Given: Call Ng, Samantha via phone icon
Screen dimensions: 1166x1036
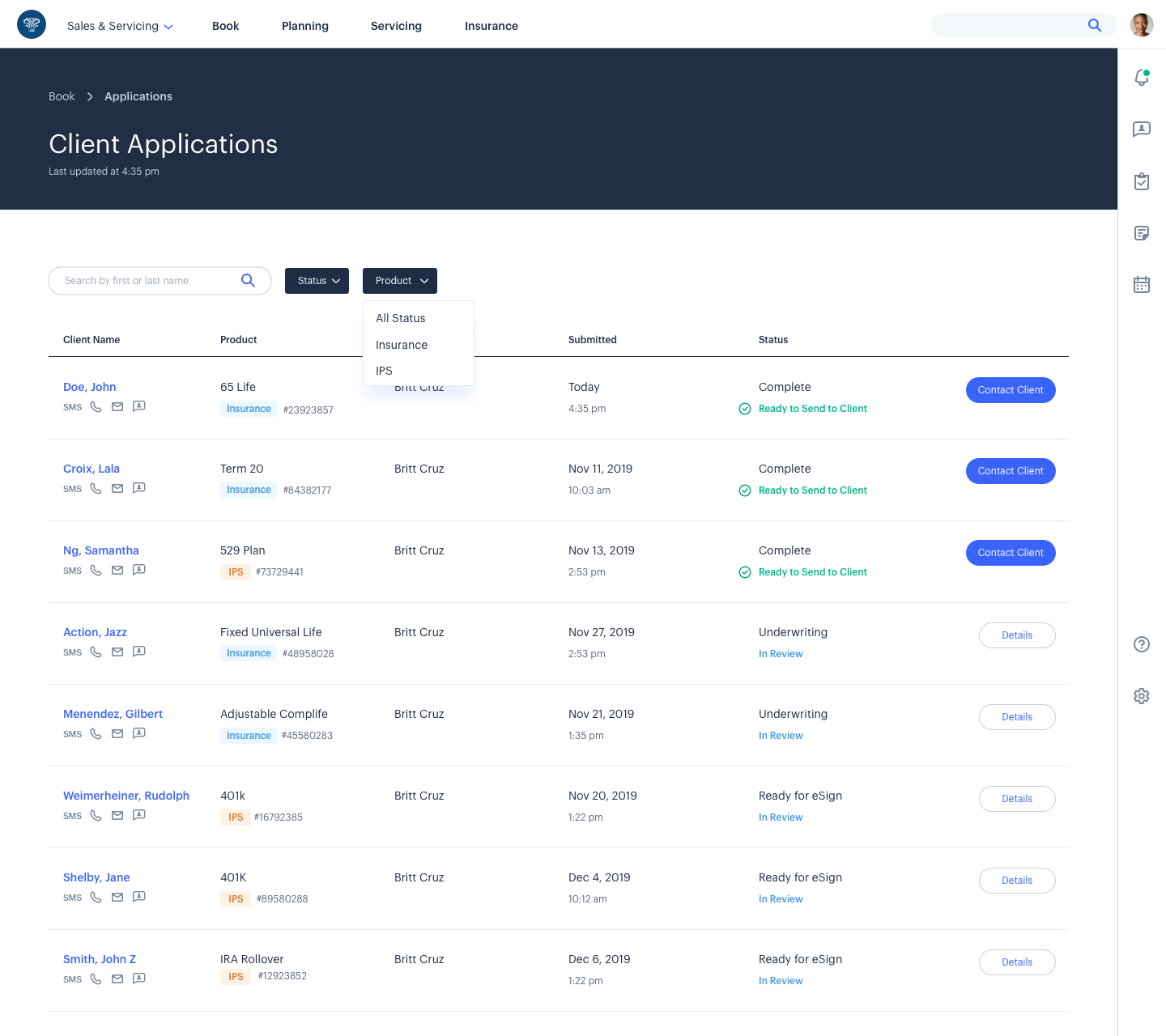Looking at the screenshot, I should tap(96, 570).
